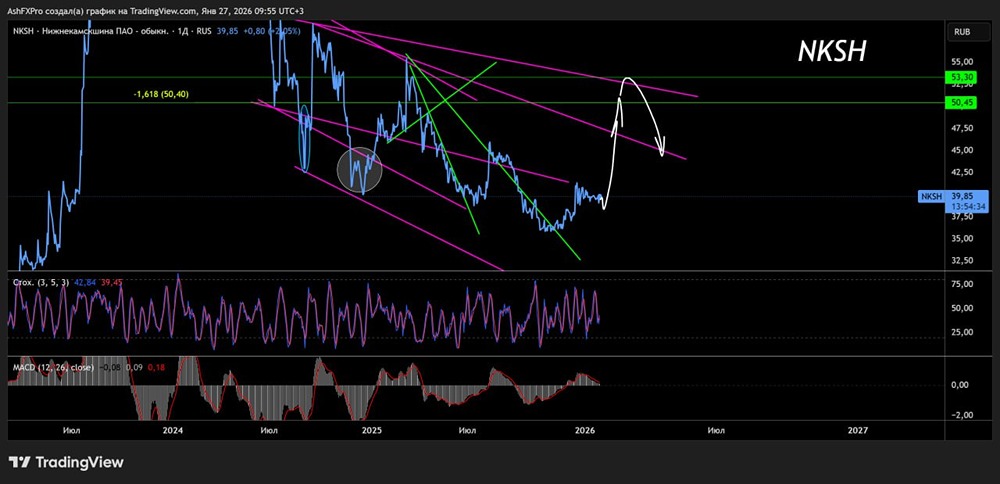The height and width of the screenshot is (484, 1000).
Task: Click the blue NKSH 39,85 last-price tag
Action: 954,196
